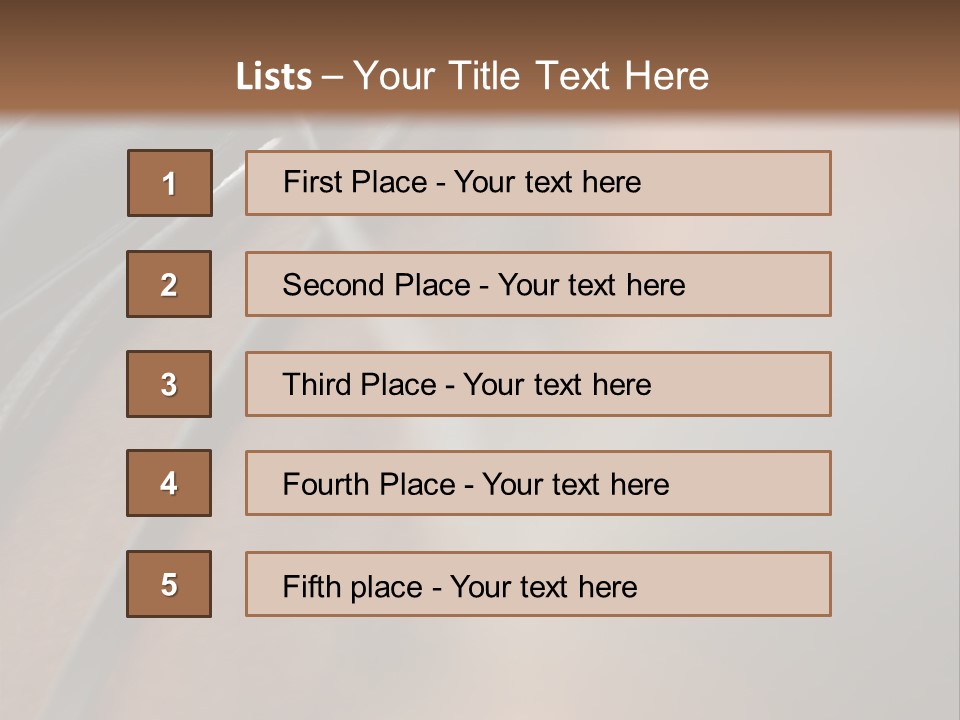Click the 'Fifth place - Your text here' bar
Screen dimensions: 960x720
pos(538,584)
